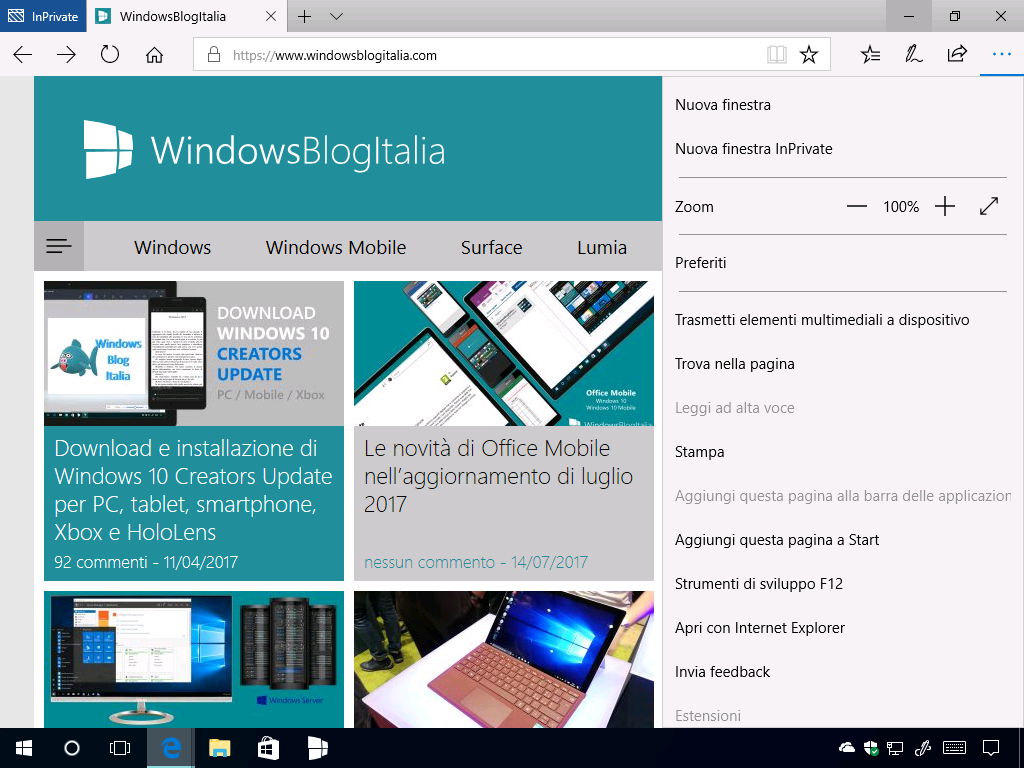Open the Lumia category

click(601, 248)
